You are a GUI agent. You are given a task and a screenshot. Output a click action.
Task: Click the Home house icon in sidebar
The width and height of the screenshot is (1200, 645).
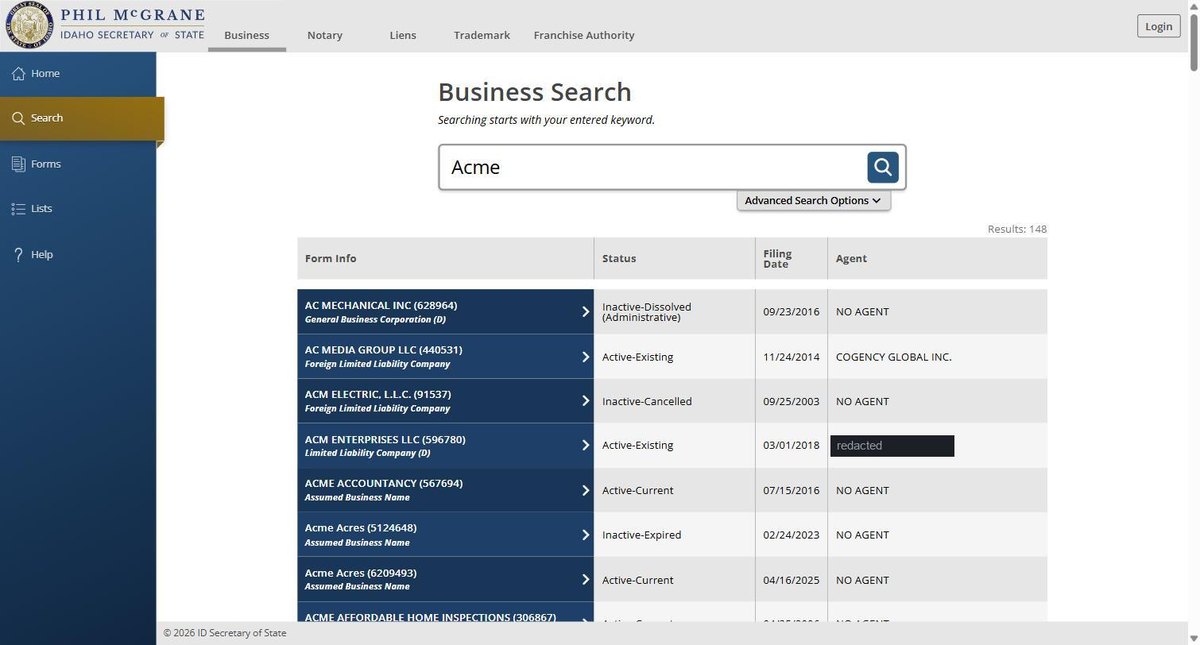pos(18,74)
